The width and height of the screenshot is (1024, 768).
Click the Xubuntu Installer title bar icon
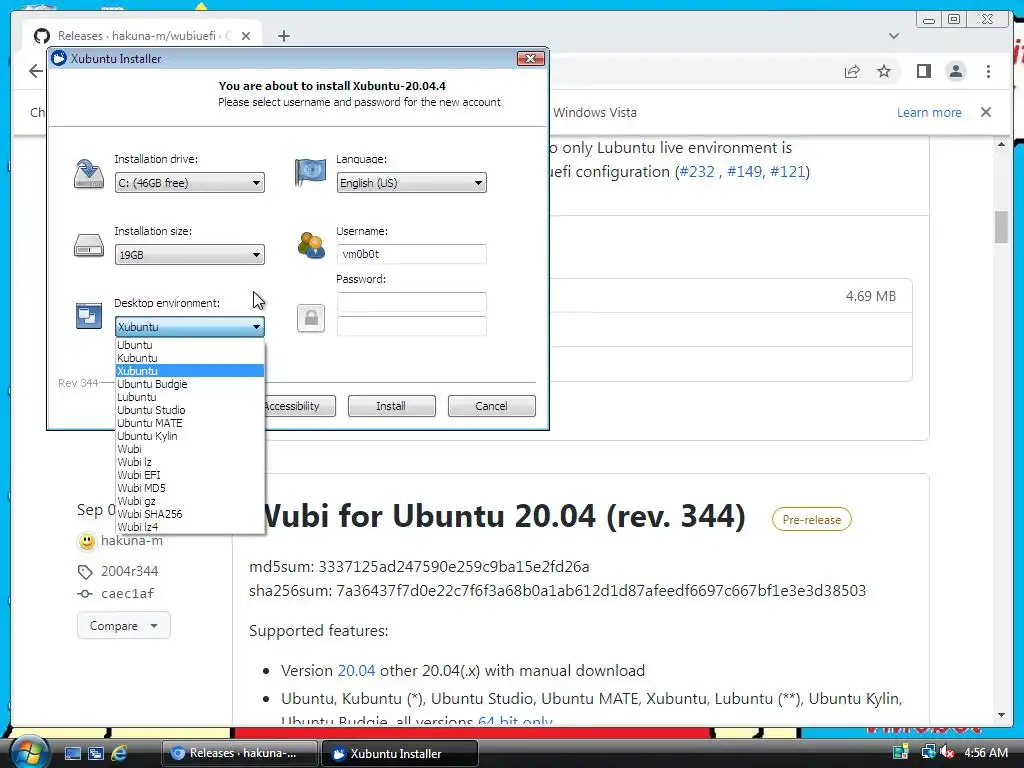coord(59,58)
